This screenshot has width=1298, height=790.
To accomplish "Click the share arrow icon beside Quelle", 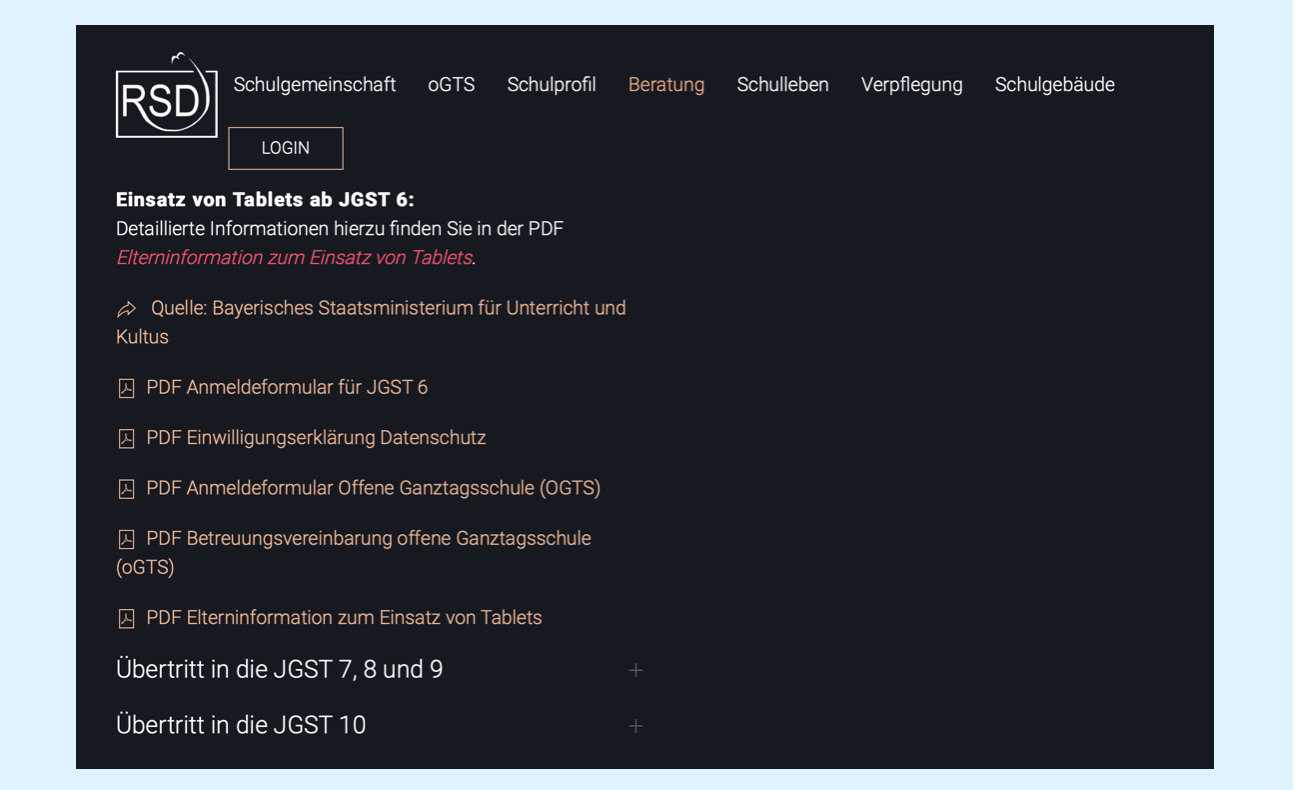I will [x=126, y=309].
